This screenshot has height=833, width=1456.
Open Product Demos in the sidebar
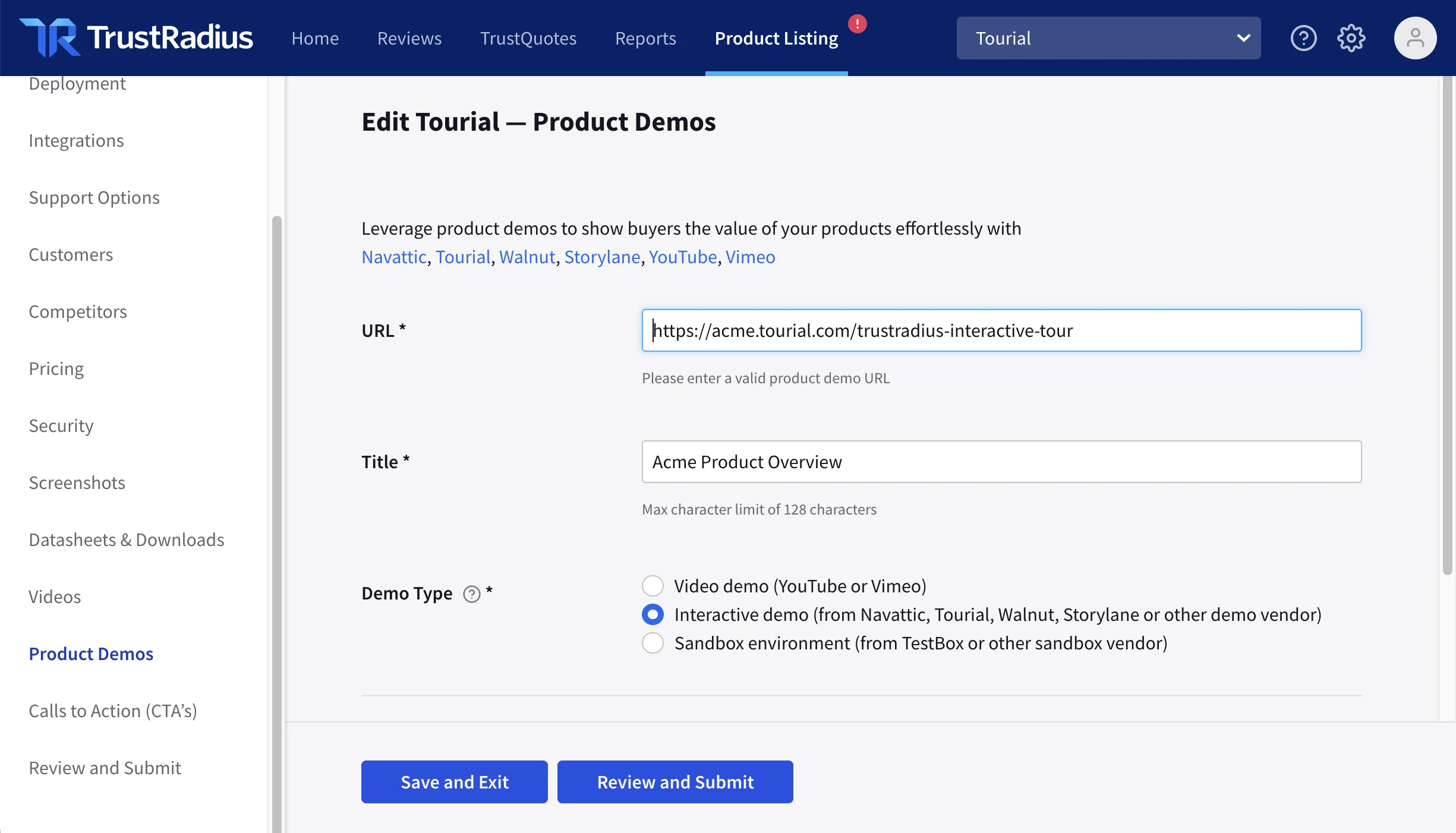click(x=91, y=654)
